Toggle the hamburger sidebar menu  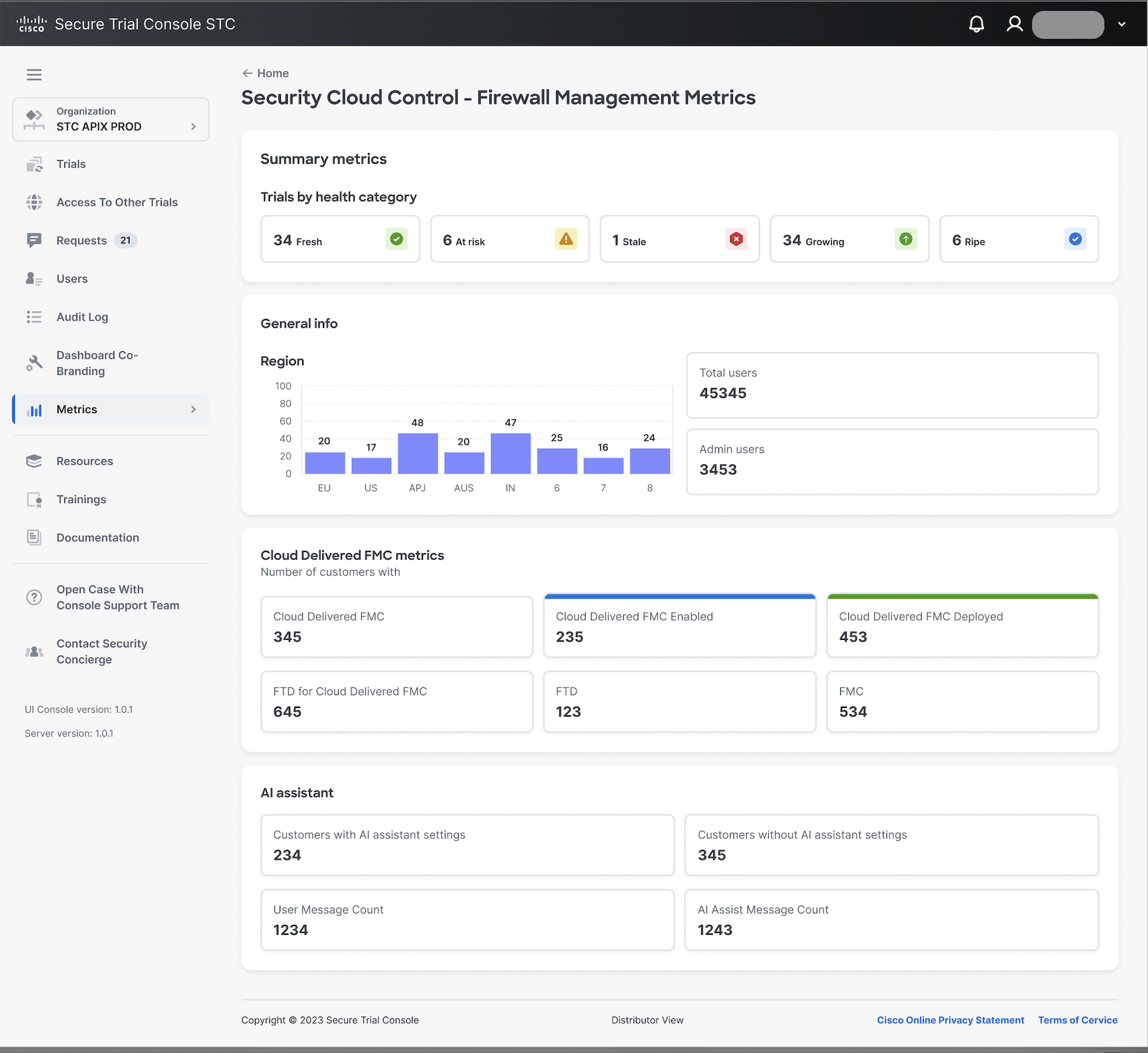click(x=34, y=75)
